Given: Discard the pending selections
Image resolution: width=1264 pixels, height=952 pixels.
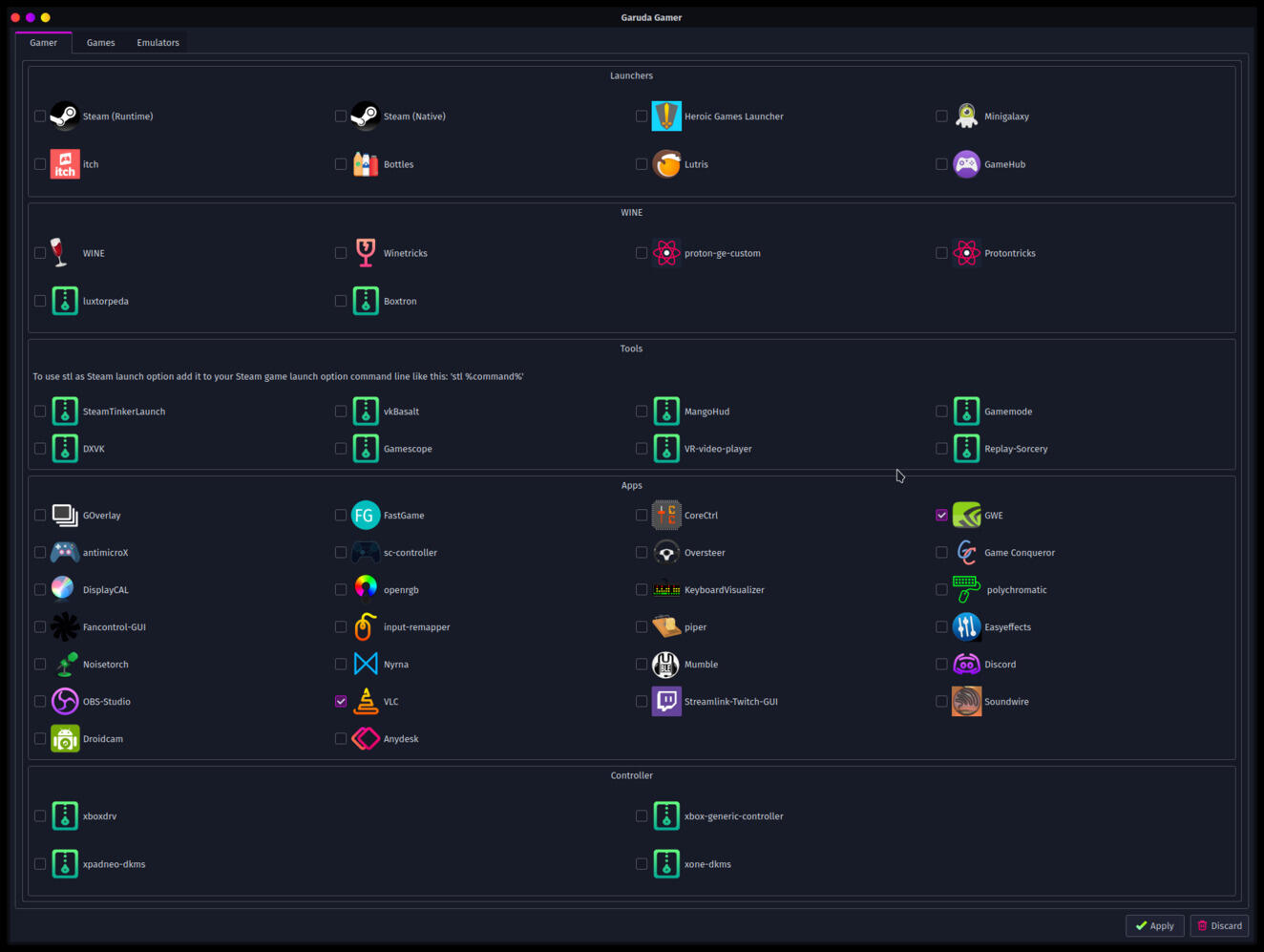Looking at the screenshot, I should 1219,925.
